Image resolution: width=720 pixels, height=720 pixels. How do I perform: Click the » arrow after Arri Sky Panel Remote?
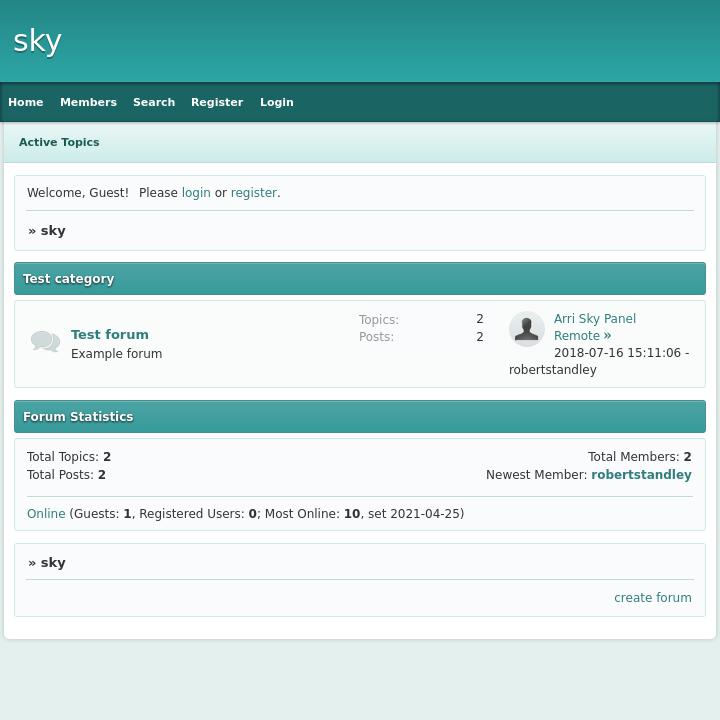click(x=607, y=336)
